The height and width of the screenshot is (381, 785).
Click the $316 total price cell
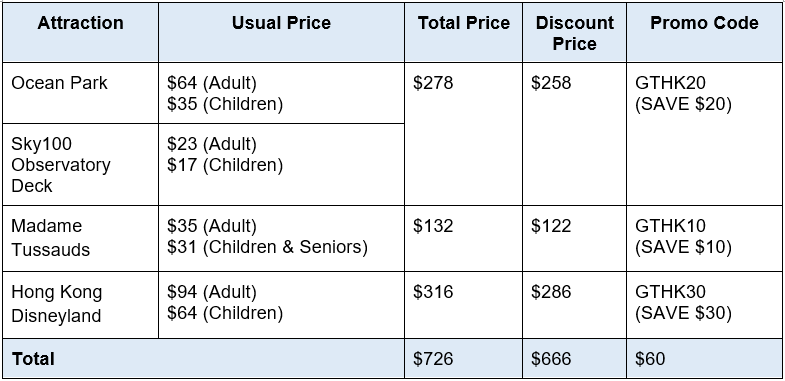464,305
